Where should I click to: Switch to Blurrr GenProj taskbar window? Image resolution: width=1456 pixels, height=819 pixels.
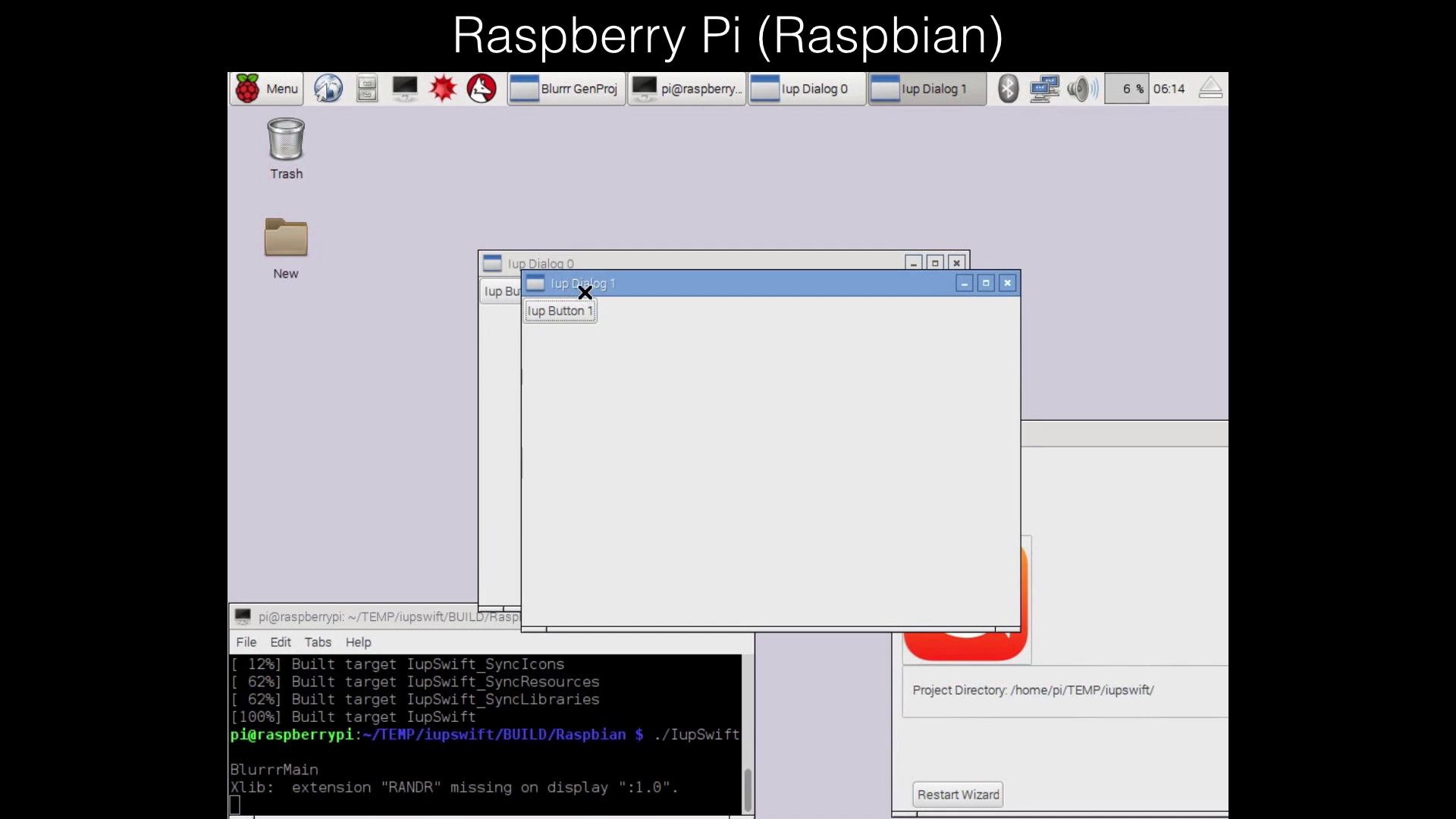566,89
